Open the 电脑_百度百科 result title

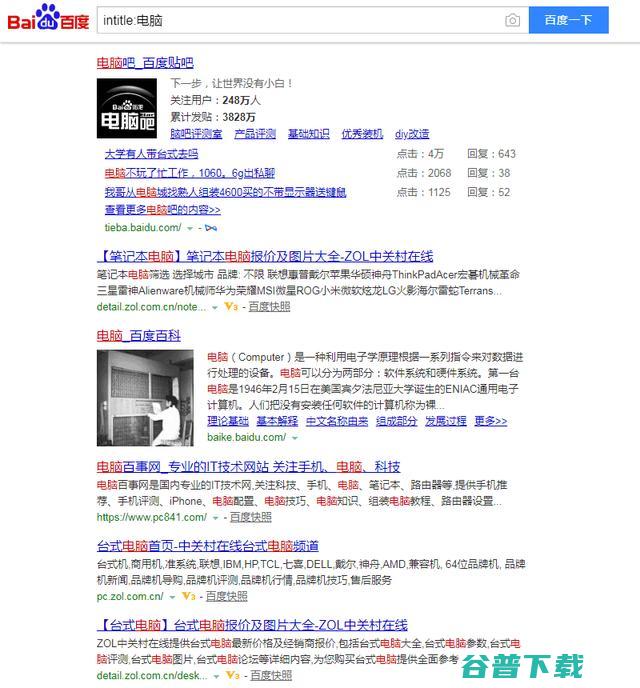139,336
